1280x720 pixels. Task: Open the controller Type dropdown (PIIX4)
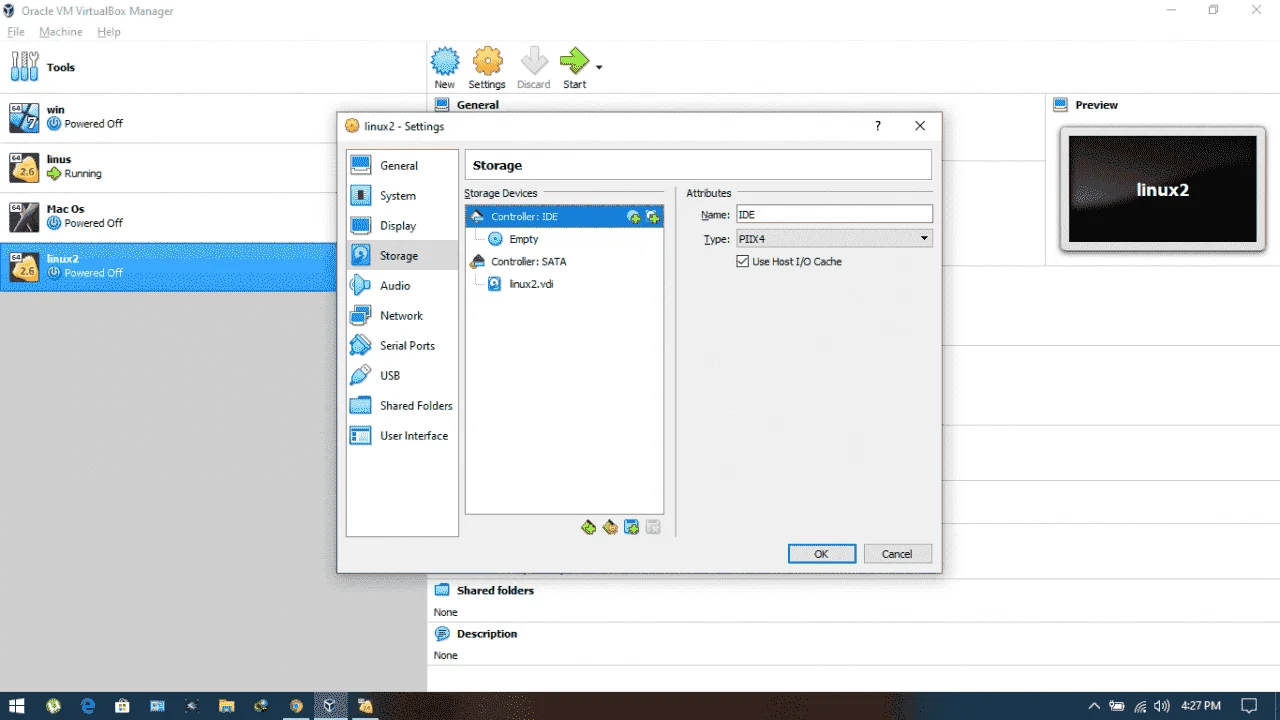tap(834, 239)
